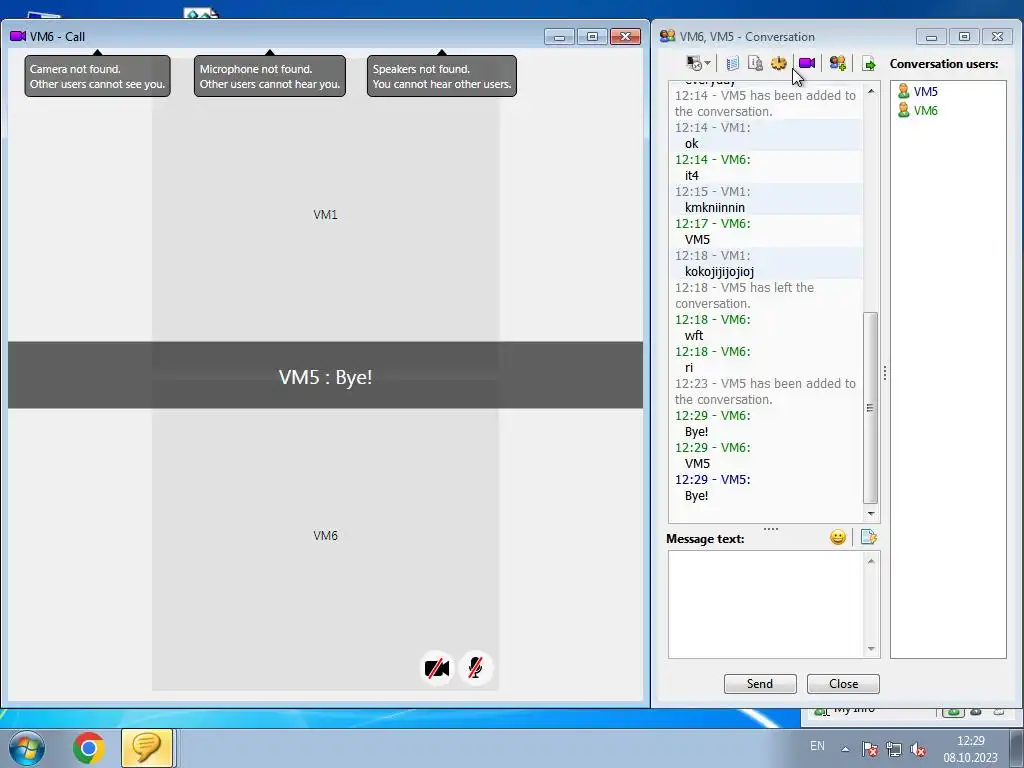
Task: Click the taskbar clock showing 12:29
Action: 970,749
